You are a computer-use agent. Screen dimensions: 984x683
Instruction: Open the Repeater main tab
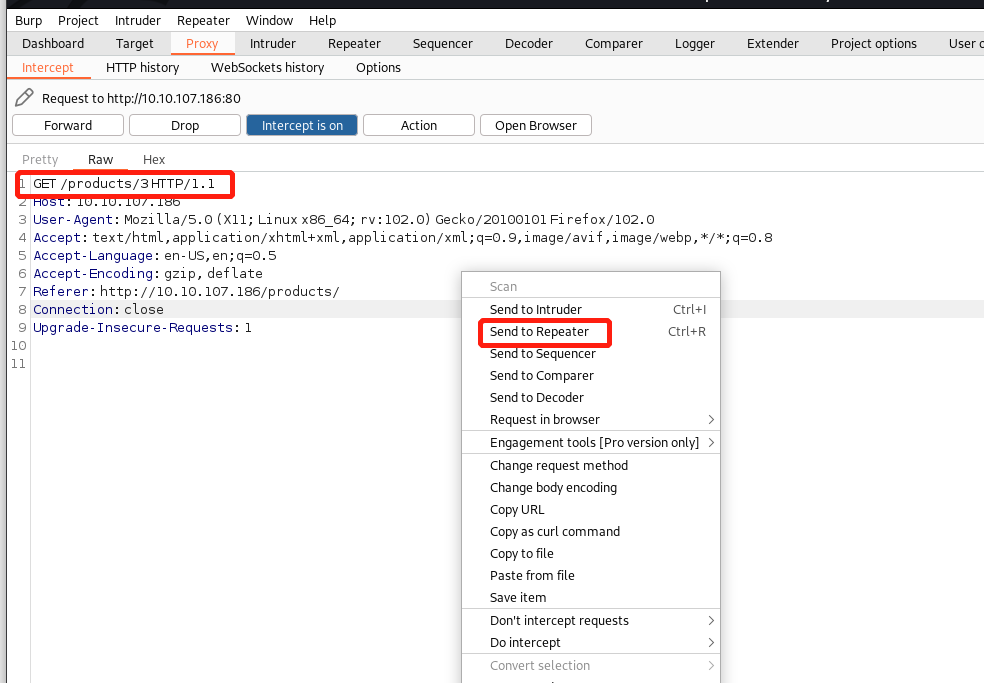pos(354,43)
